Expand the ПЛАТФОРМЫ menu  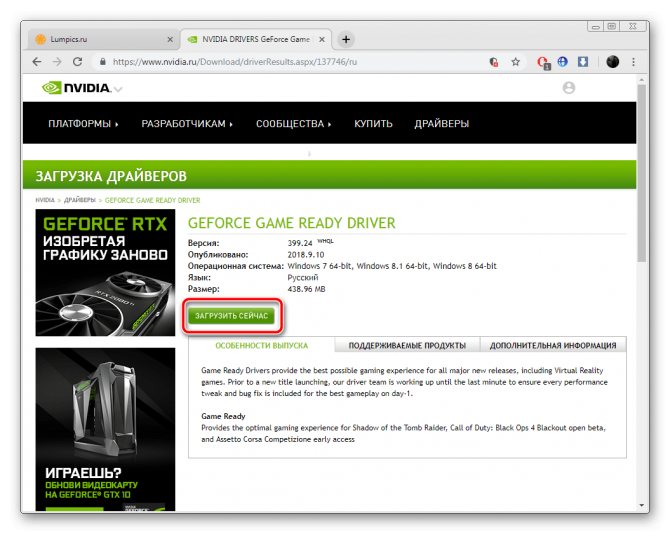(83, 124)
